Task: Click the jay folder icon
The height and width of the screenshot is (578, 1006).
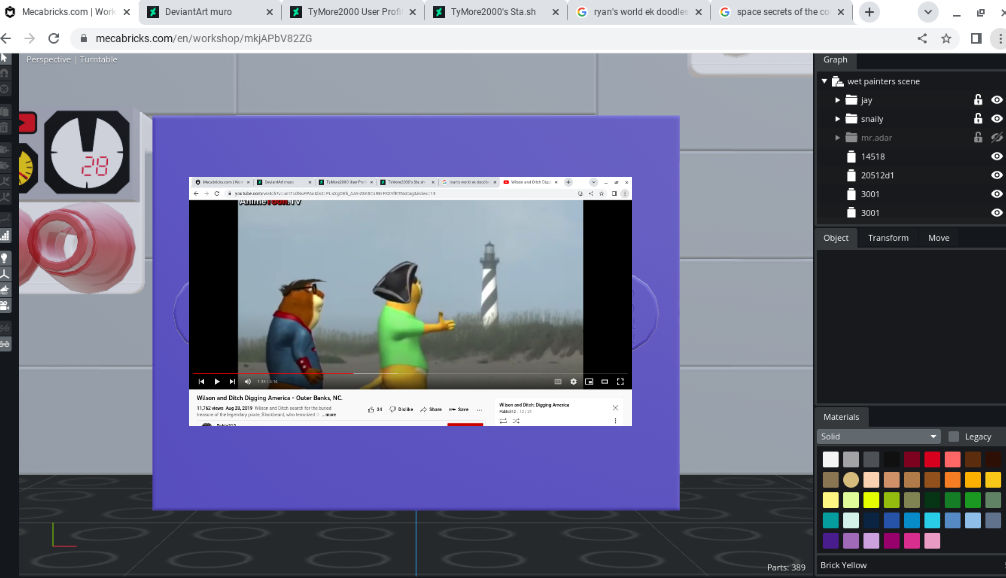Action: tap(851, 100)
